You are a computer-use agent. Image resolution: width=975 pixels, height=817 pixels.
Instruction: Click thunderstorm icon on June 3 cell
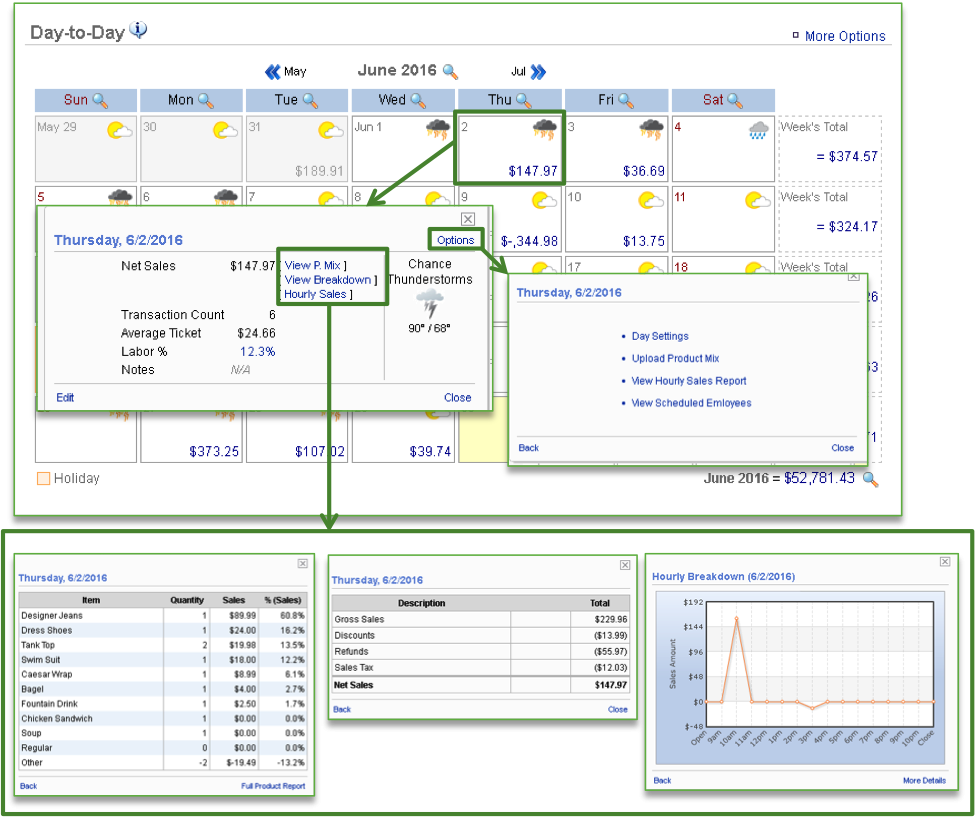652,131
